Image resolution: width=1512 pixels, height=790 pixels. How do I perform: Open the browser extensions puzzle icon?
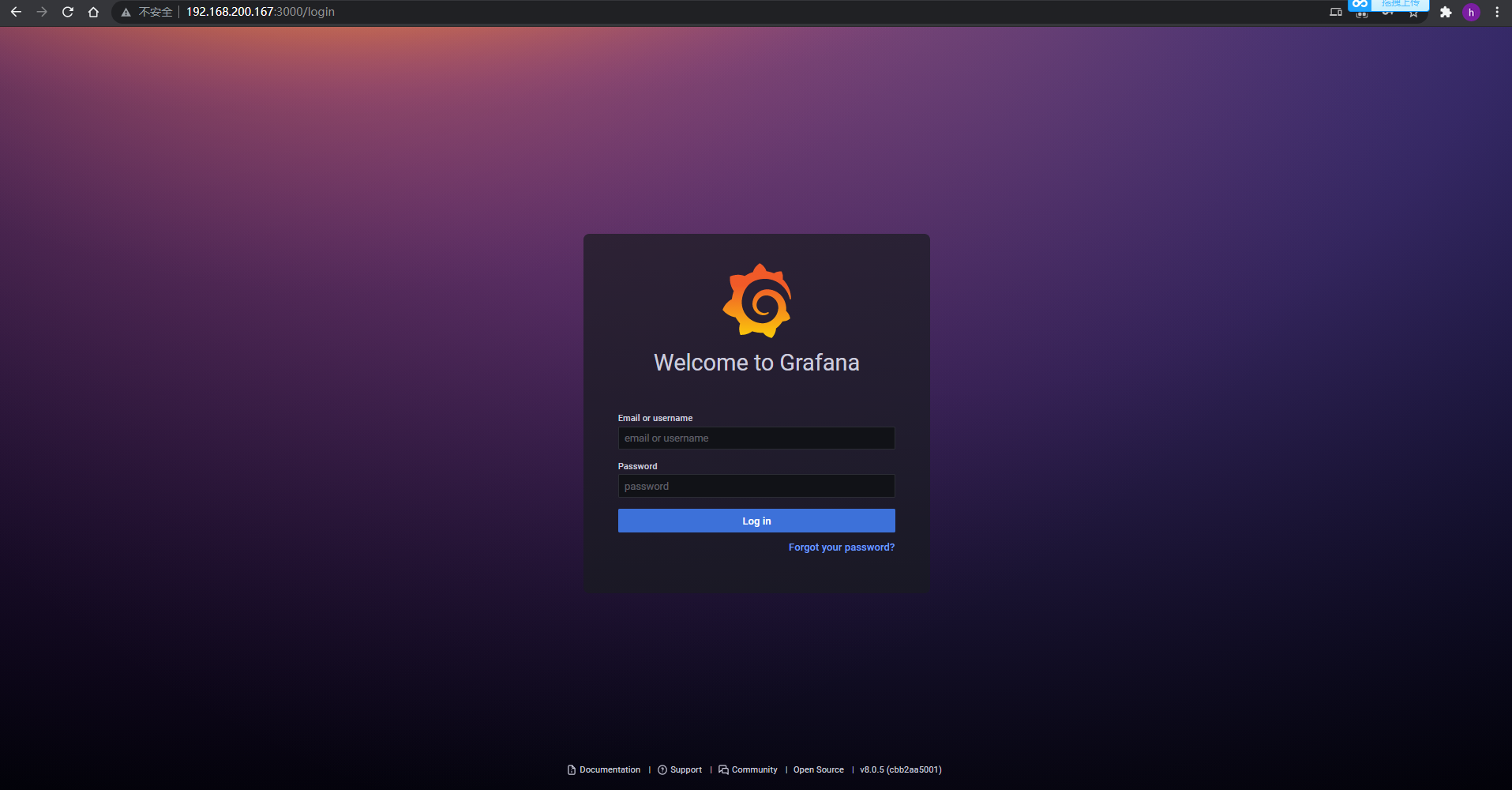(x=1446, y=12)
